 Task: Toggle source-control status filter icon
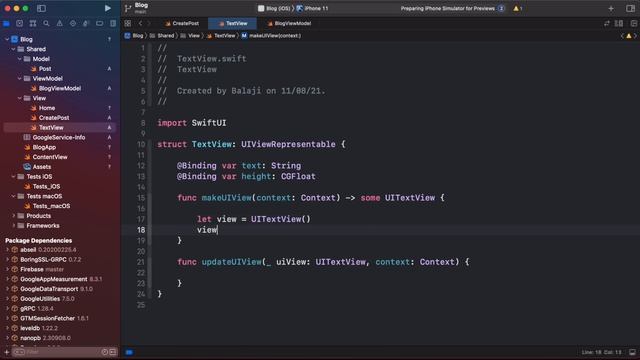(x=113, y=352)
